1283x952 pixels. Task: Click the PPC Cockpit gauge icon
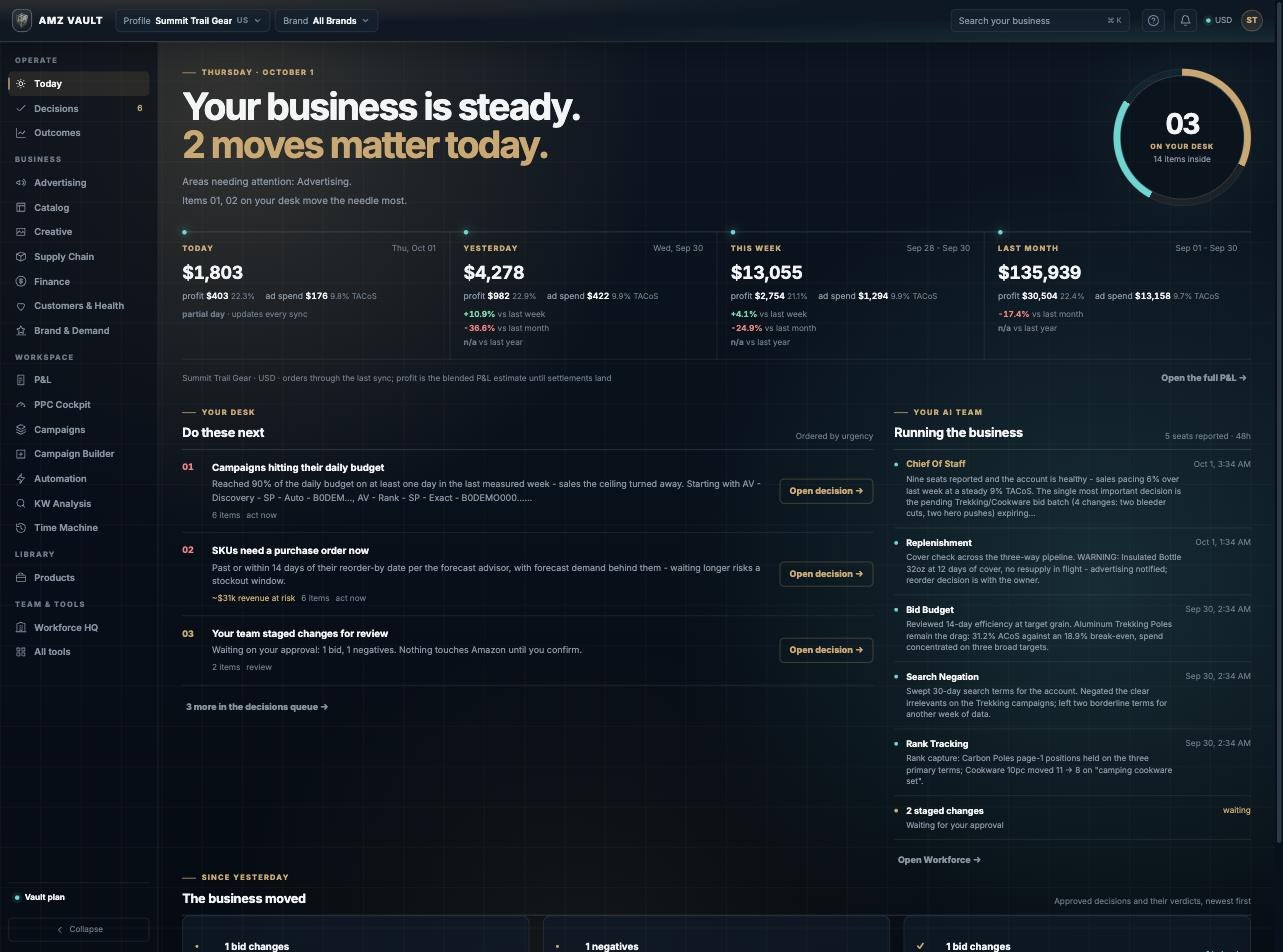(21, 405)
